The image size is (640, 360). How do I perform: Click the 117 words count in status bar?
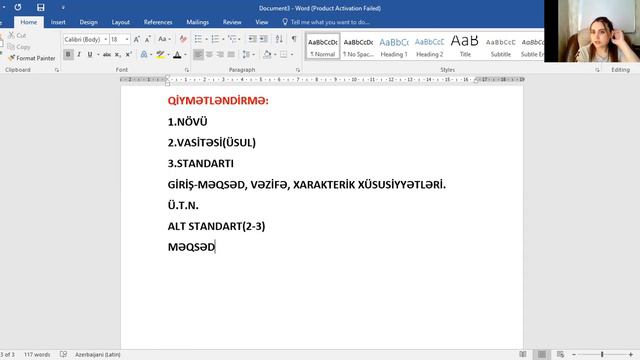point(37,355)
